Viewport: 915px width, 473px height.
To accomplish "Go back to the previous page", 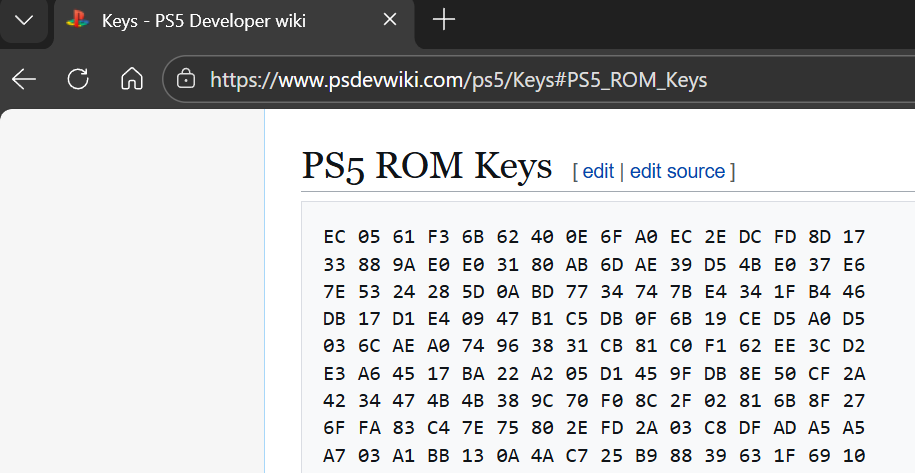I will (24, 79).
